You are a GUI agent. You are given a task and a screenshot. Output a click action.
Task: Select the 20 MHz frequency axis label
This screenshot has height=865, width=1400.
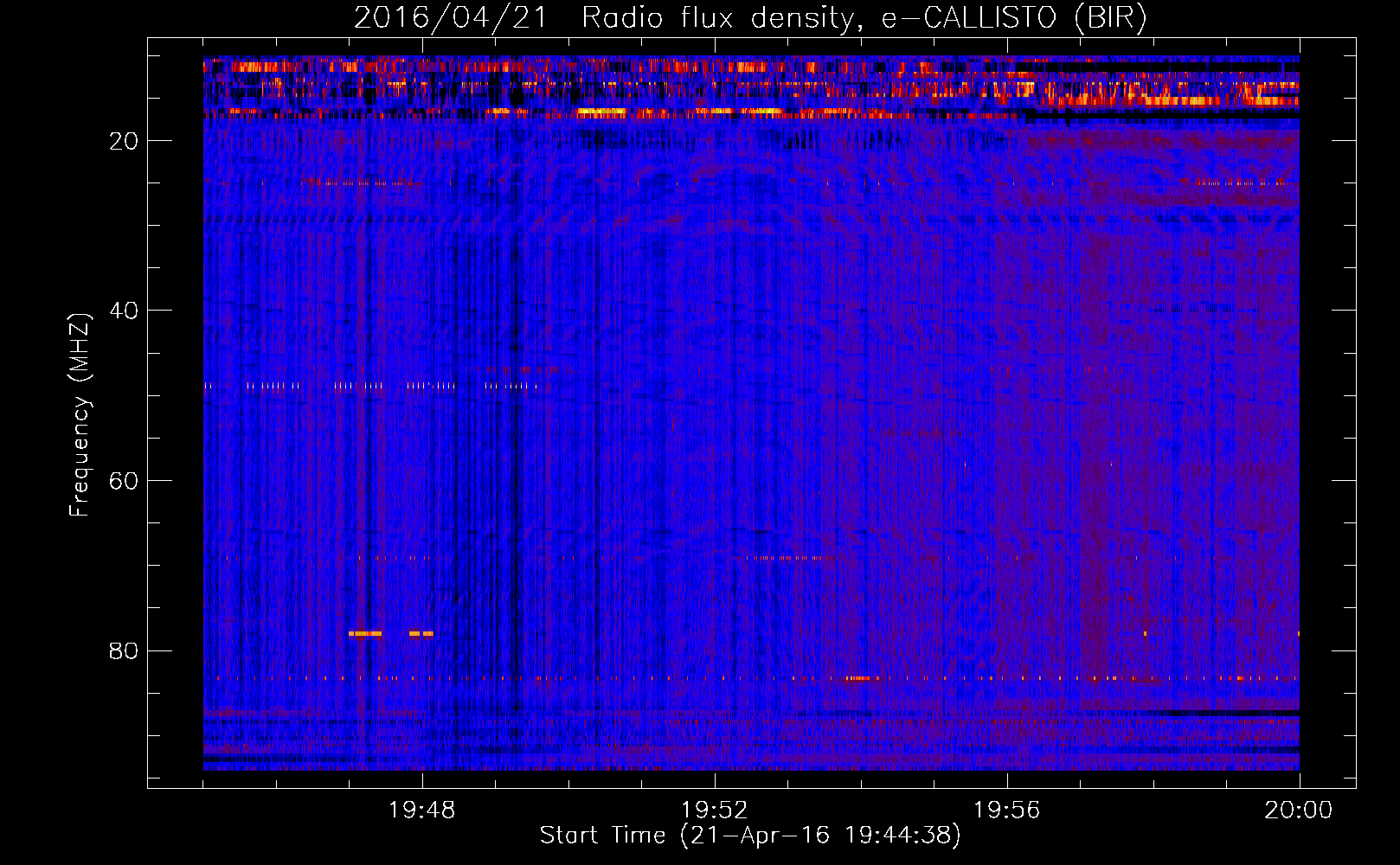(x=124, y=141)
